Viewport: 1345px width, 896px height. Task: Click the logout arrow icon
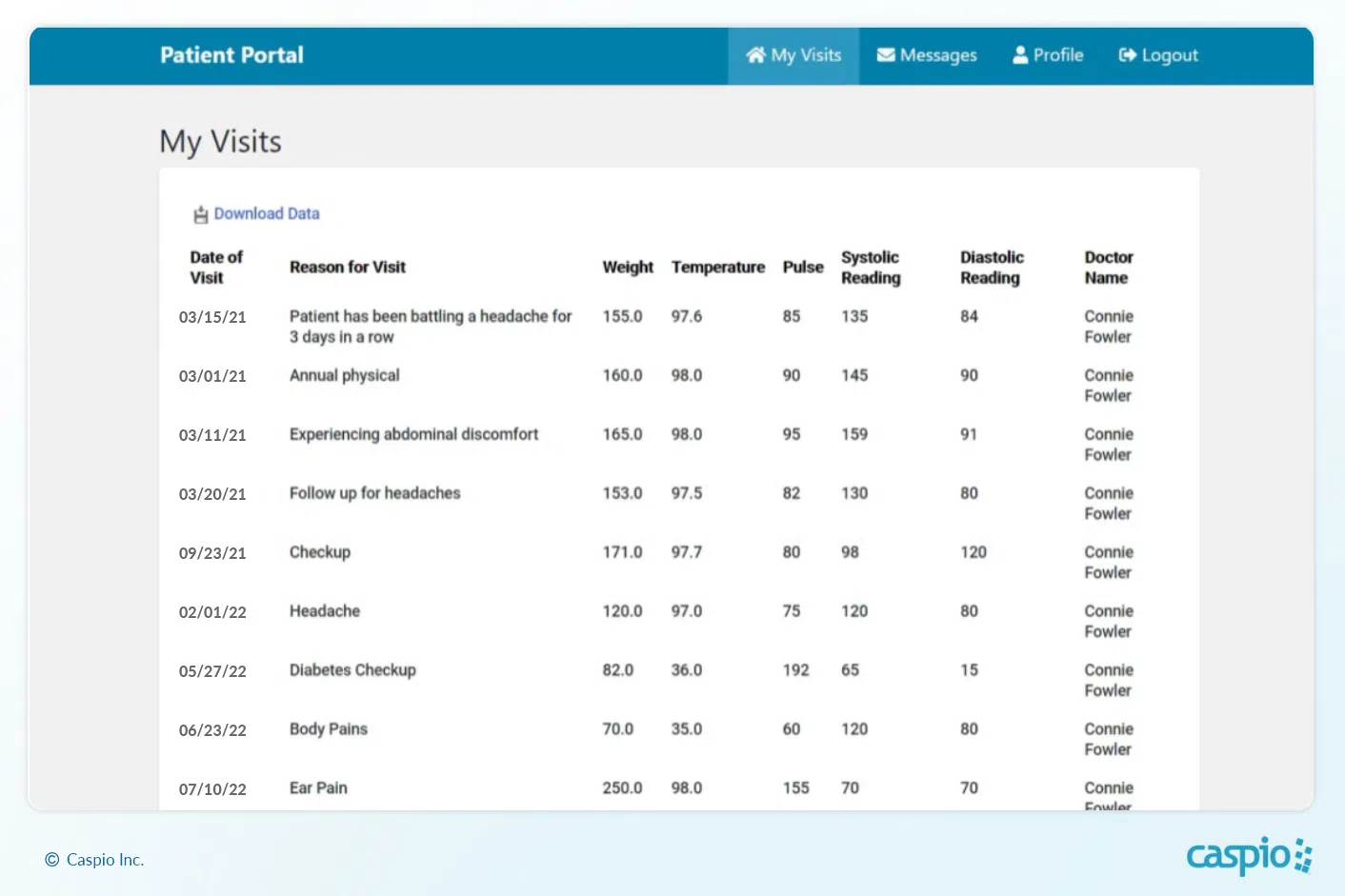1127,55
